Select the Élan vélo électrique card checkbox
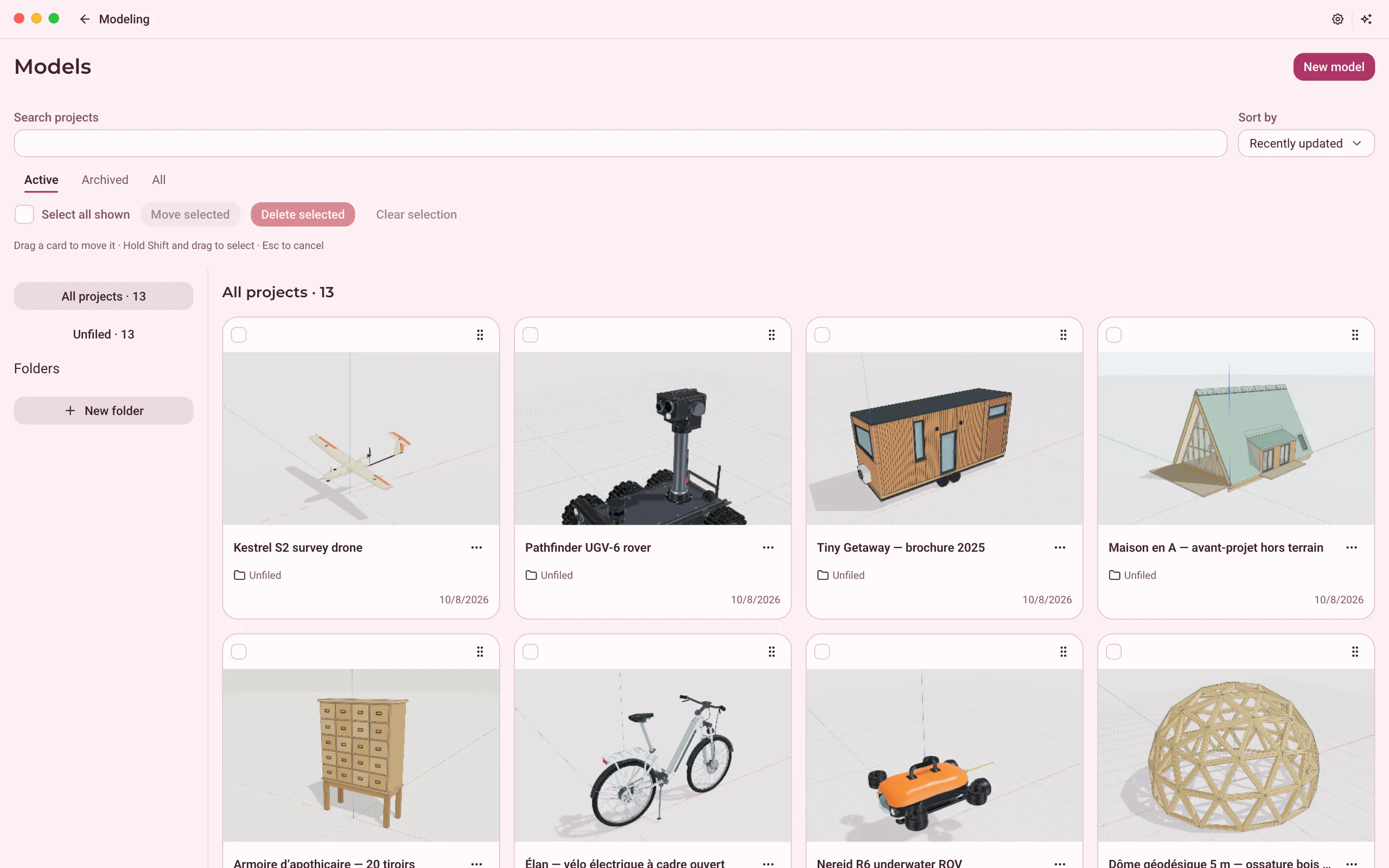Viewport: 1389px width, 868px height. [530, 652]
